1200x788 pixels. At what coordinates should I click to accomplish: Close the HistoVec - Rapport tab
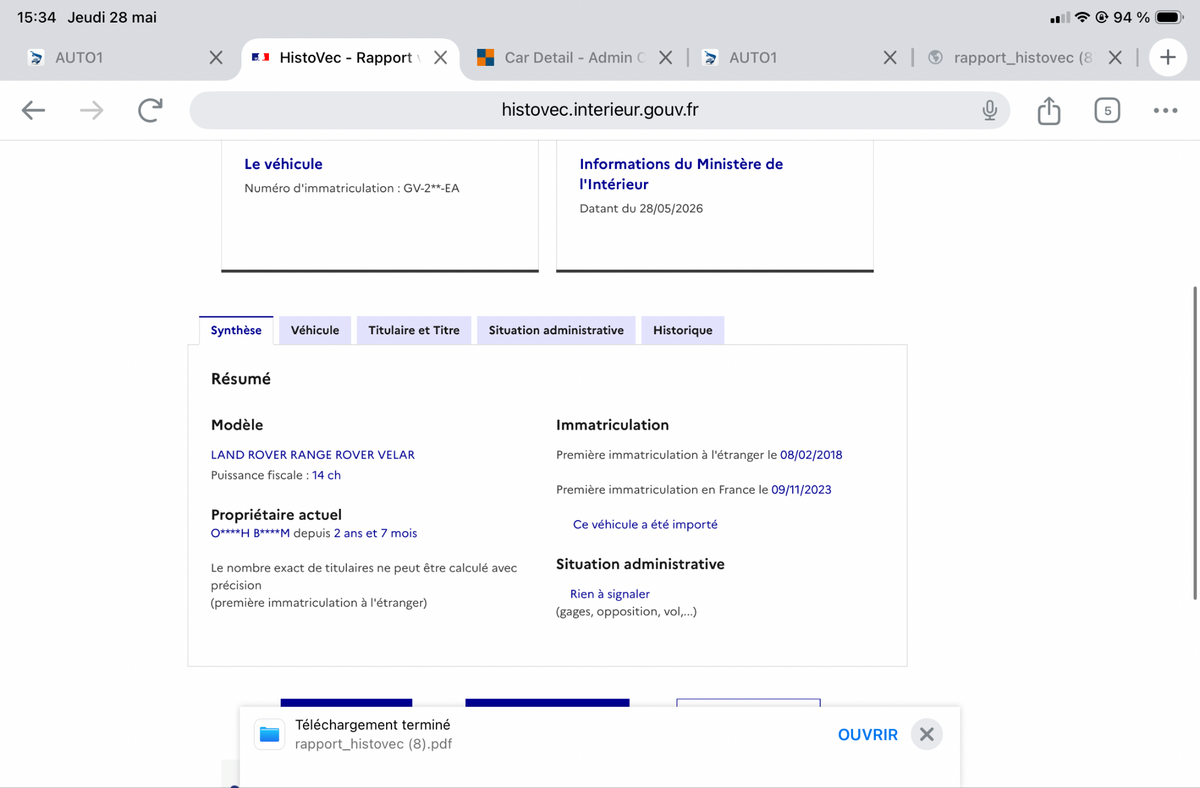point(440,58)
